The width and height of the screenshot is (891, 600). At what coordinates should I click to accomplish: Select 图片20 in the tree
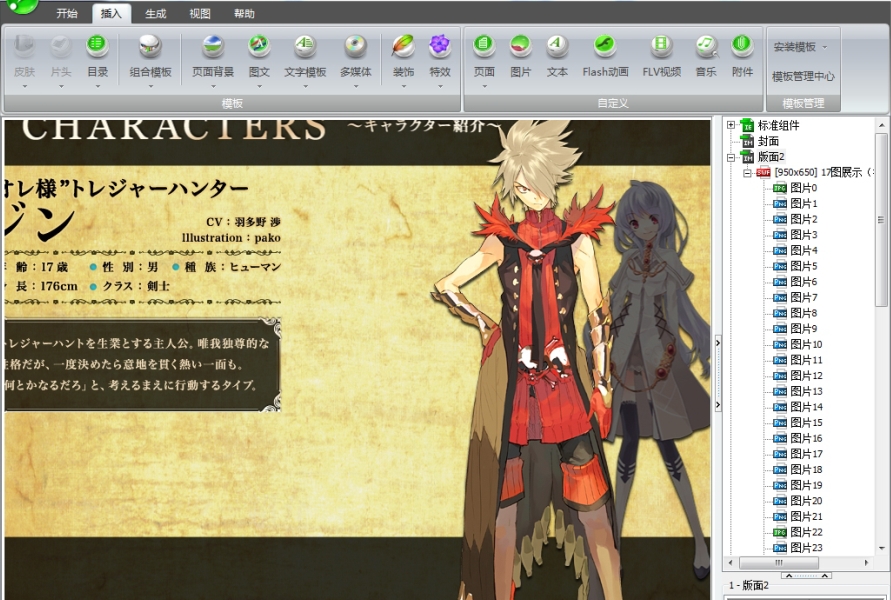click(806, 501)
